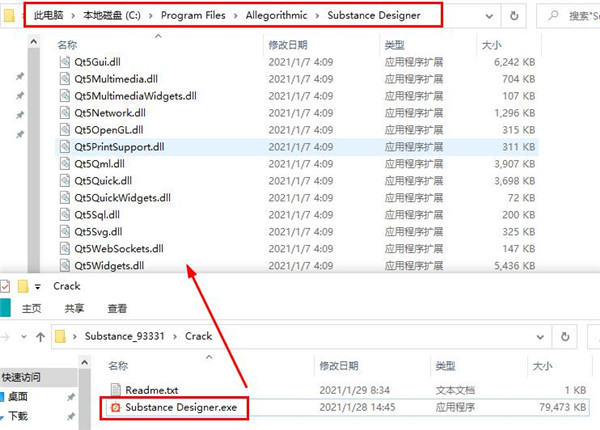
Task: Go up one level in Crack window
Action: (40, 337)
